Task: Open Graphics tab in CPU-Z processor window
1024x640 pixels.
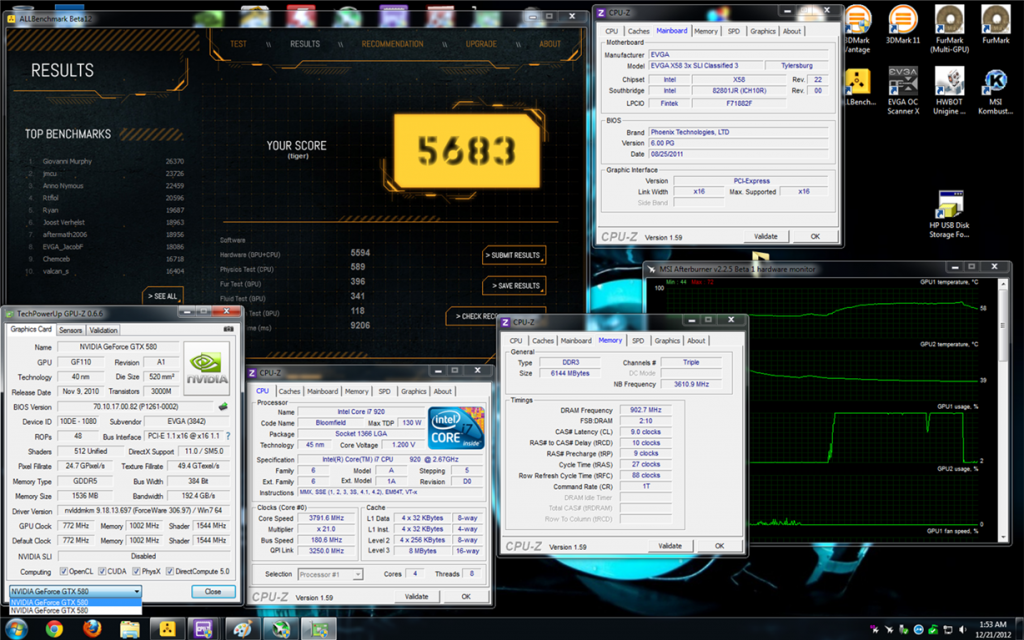Action: click(x=413, y=392)
